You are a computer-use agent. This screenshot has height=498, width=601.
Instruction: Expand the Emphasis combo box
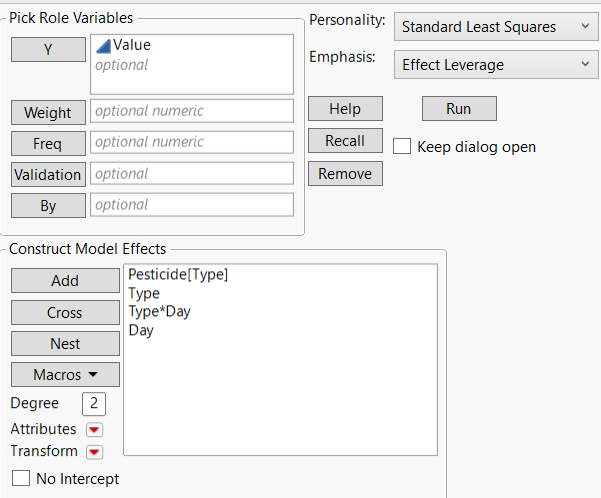click(x=496, y=65)
